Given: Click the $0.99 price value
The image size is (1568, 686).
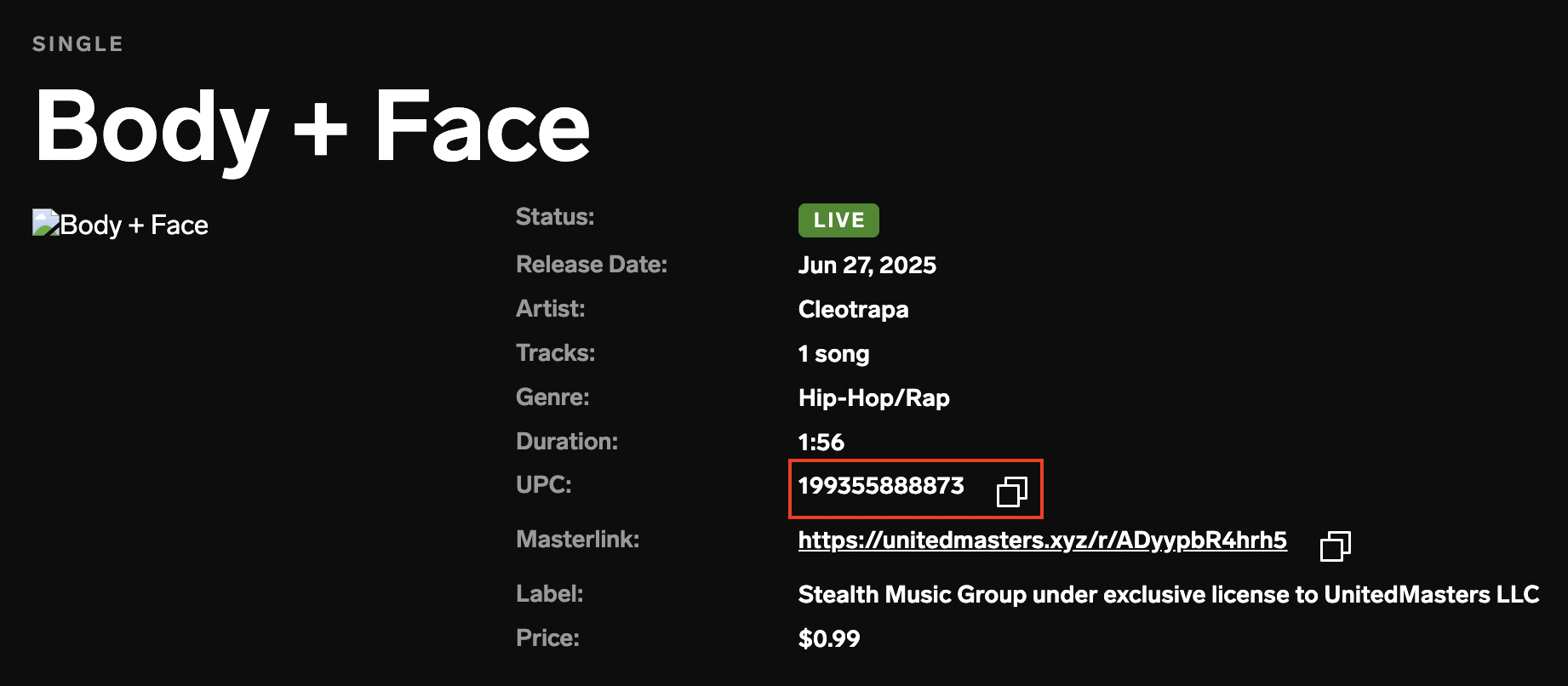Looking at the screenshot, I should (829, 638).
